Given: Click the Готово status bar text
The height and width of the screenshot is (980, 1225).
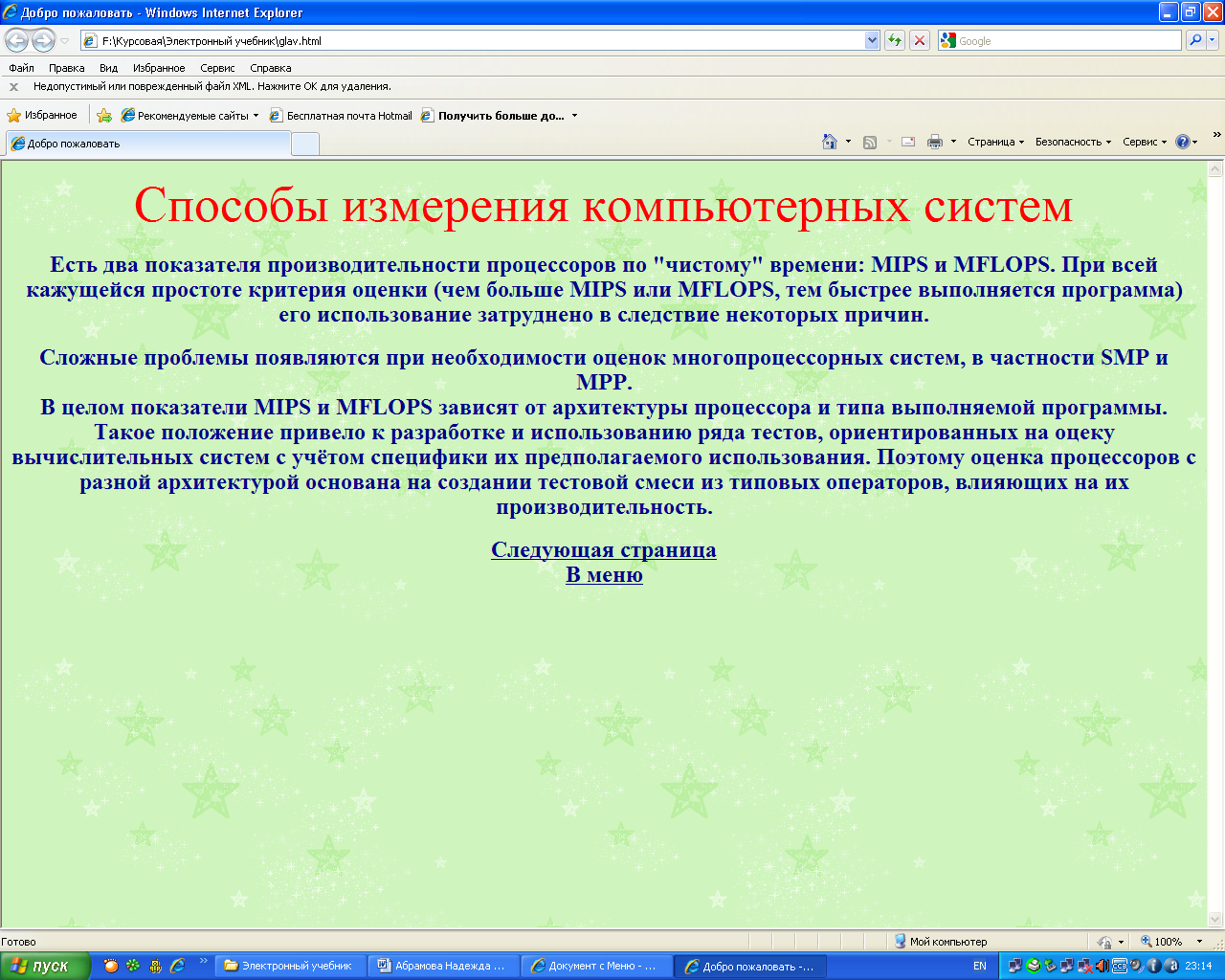Looking at the screenshot, I should (18, 942).
